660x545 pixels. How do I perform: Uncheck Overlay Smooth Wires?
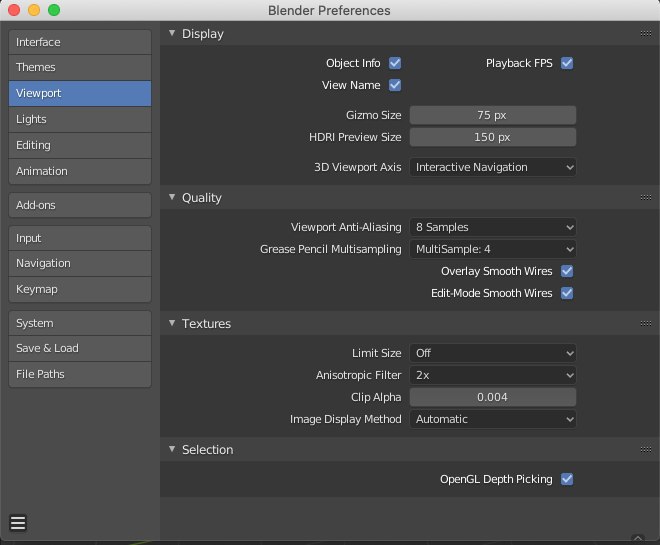click(x=567, y=271)
